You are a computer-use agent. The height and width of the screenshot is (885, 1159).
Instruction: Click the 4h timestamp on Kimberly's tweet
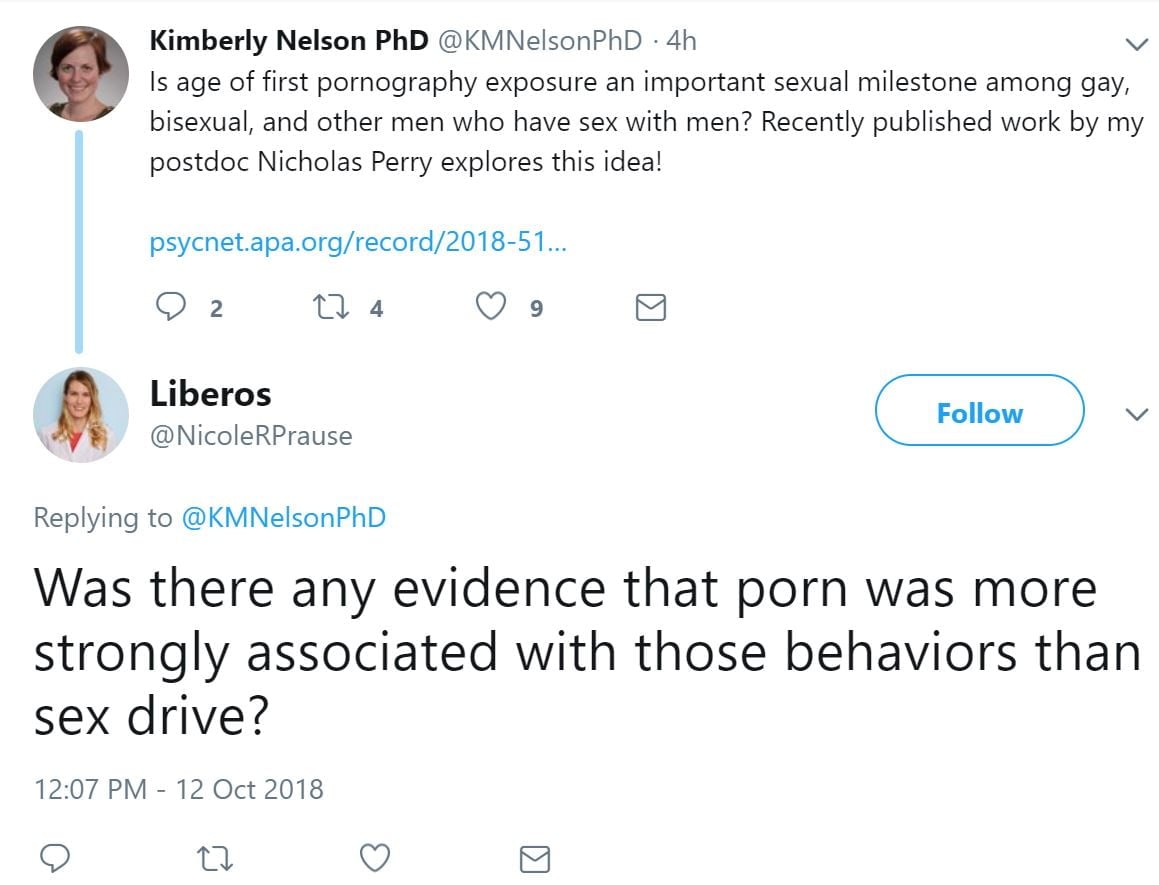[x=681, y=41]
